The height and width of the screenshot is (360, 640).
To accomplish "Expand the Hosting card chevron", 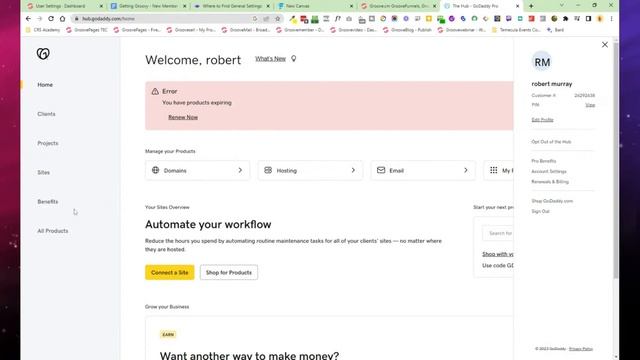I will [x=353, y=170].
